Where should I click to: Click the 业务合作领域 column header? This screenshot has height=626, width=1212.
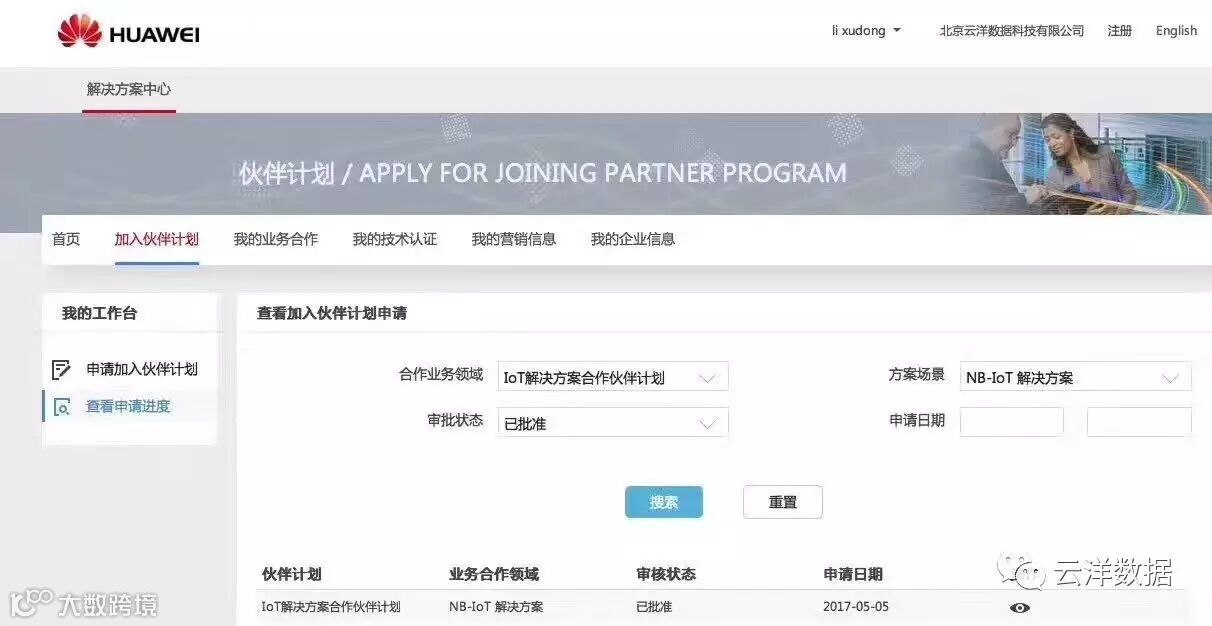click(494, 574)
